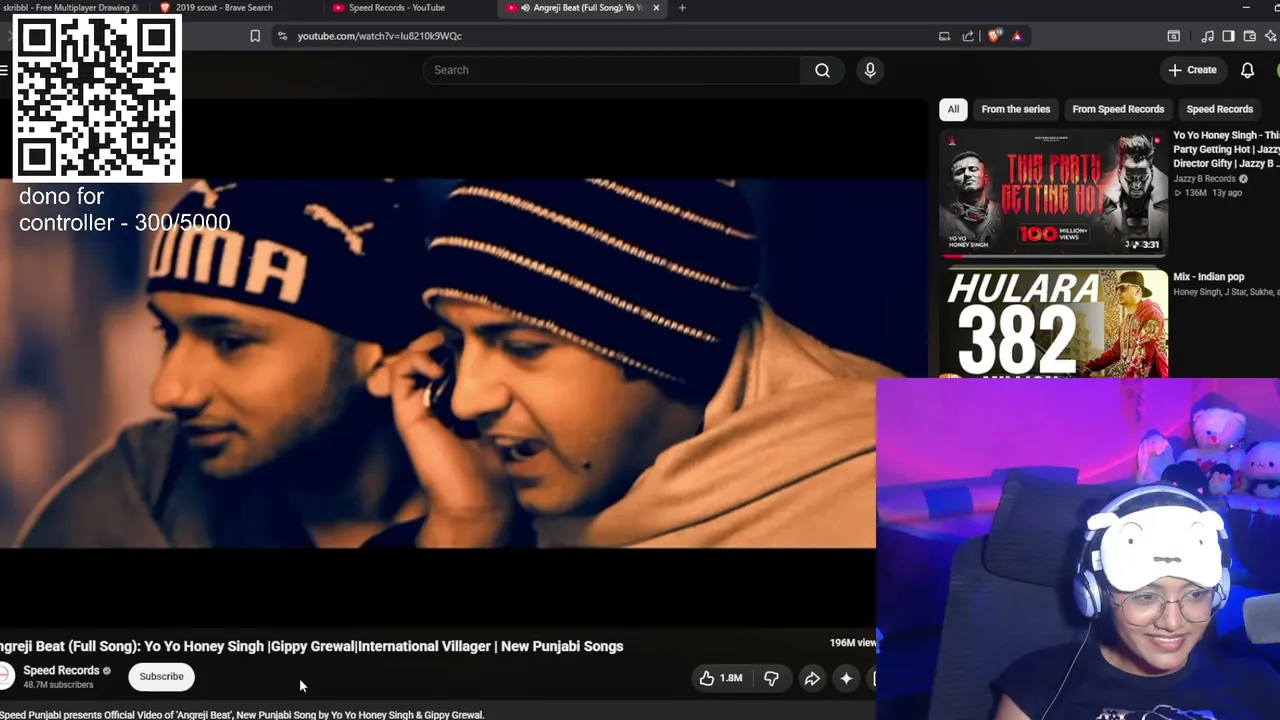Click the 196M views count
Image resolution: width=1280 pixels, height=720 pixels.
click(852, 643)
